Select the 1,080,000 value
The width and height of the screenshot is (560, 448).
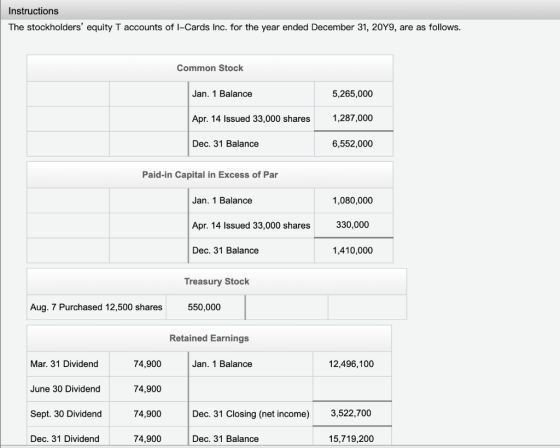pyautogui.click(x=352, y=200)
